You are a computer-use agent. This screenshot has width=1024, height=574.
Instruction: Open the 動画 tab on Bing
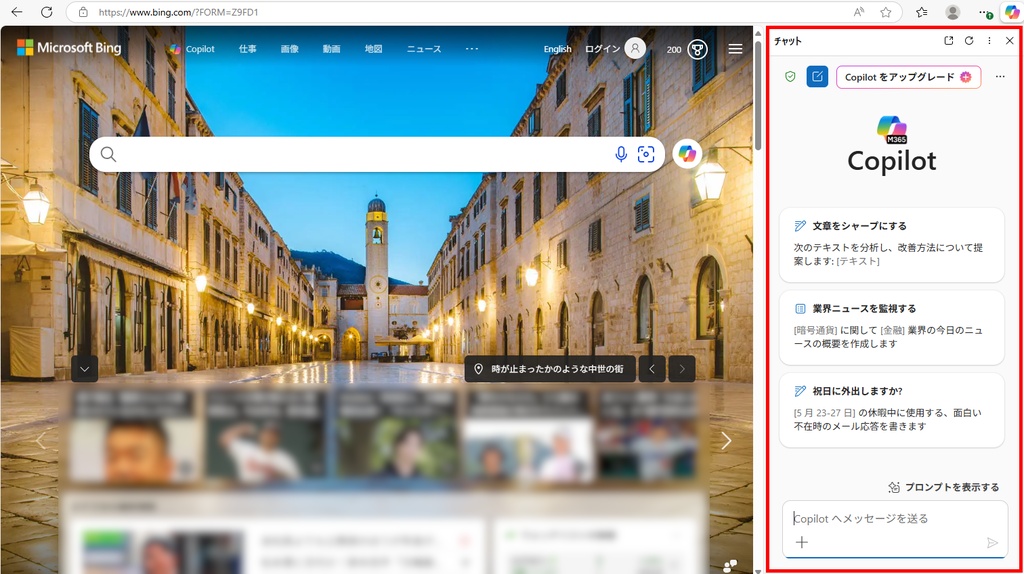click(331, 49)
